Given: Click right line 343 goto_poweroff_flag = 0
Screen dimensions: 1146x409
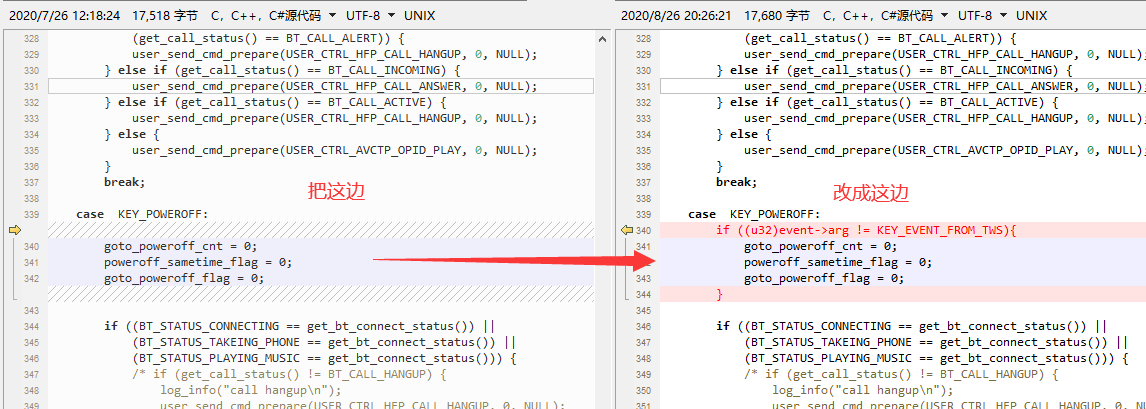Looking at the screenshot, I should point(824,278).
